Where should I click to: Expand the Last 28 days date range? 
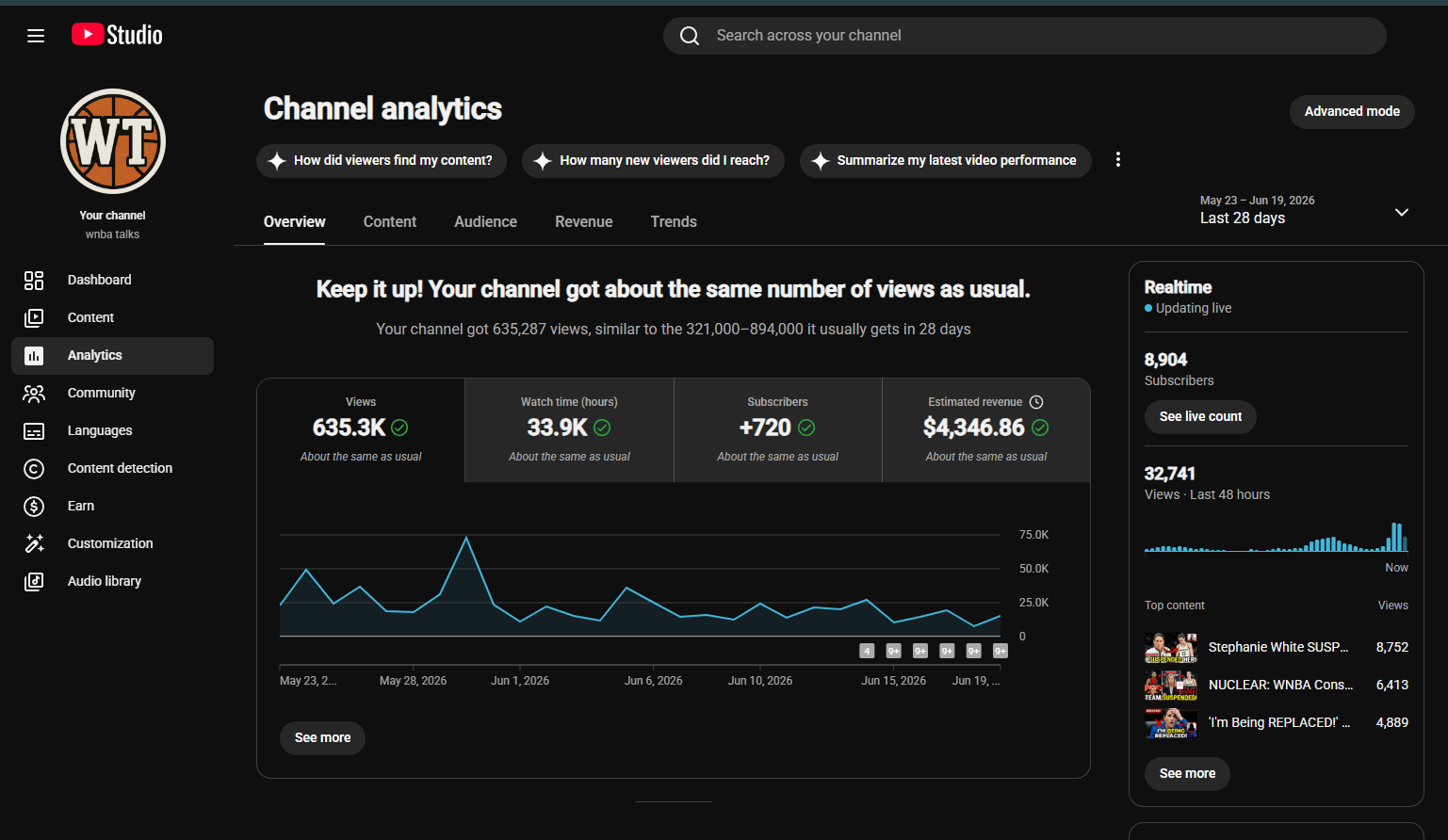pyautogui.click(x=1305, y=210)
